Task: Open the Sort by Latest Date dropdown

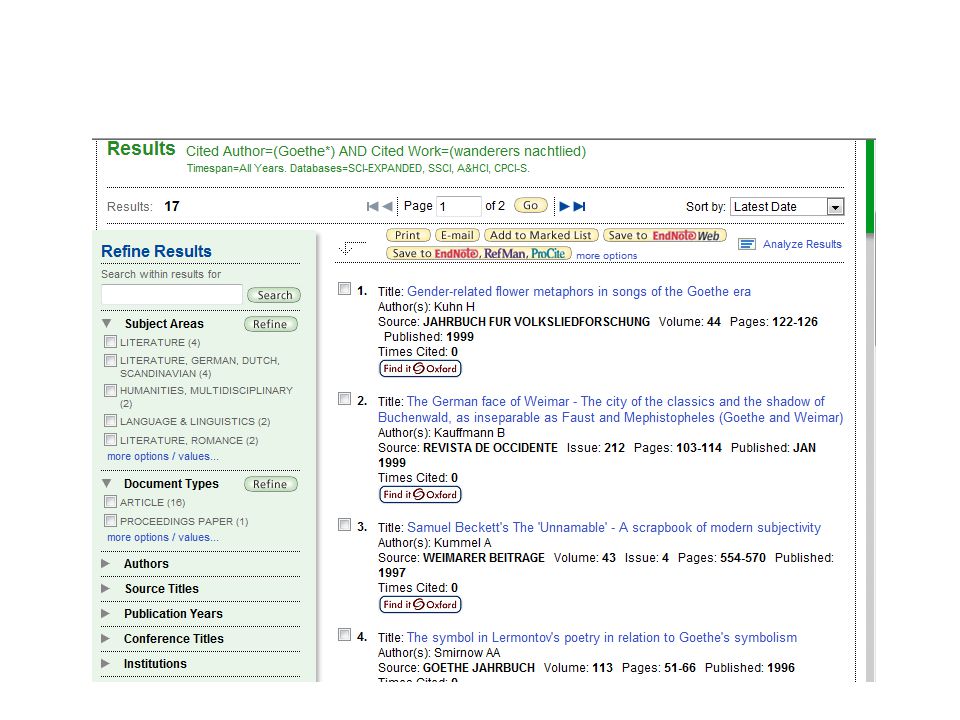Action: [x=787, y=207]
